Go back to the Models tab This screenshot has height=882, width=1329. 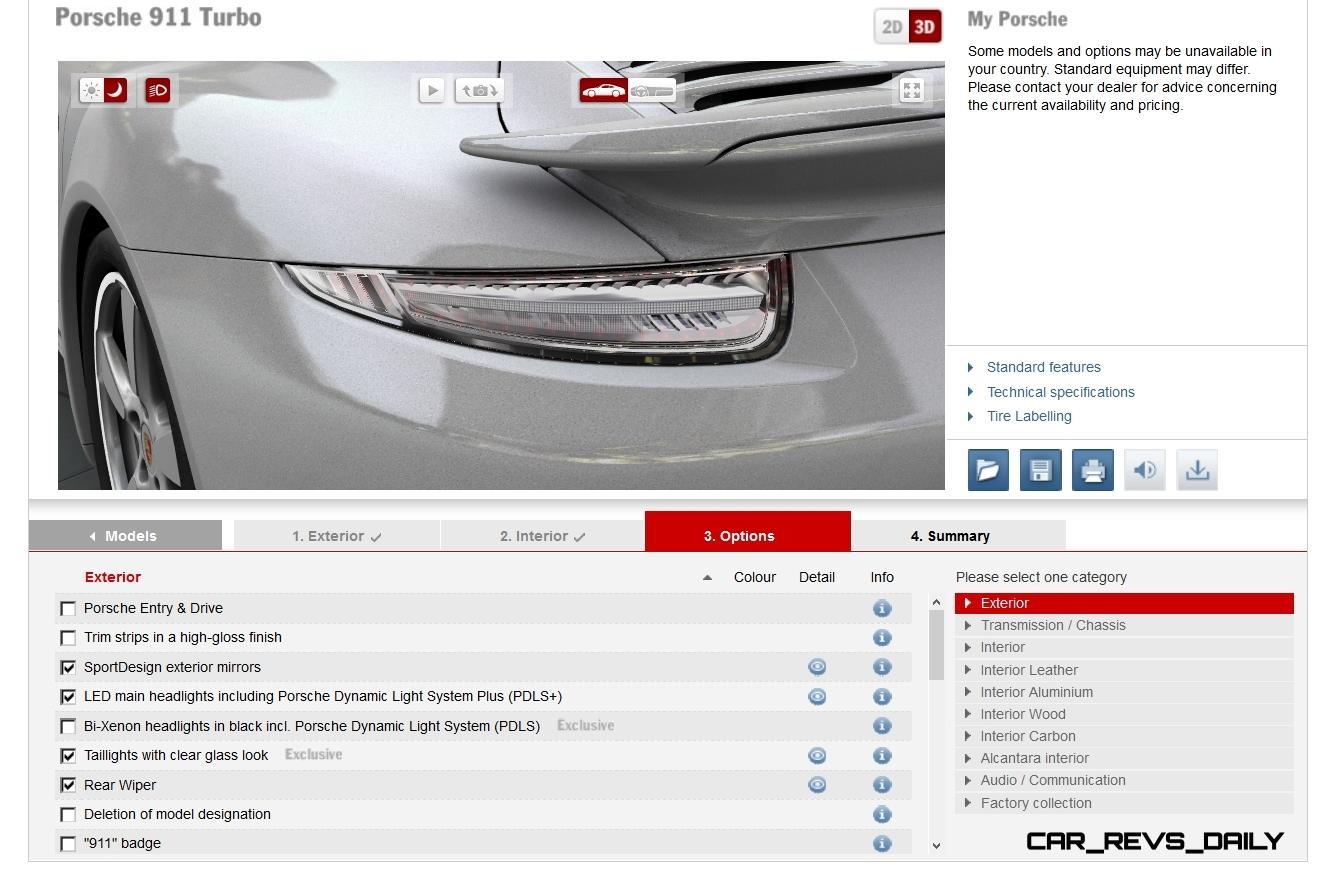pyautogui.click(x=125, y=535)
